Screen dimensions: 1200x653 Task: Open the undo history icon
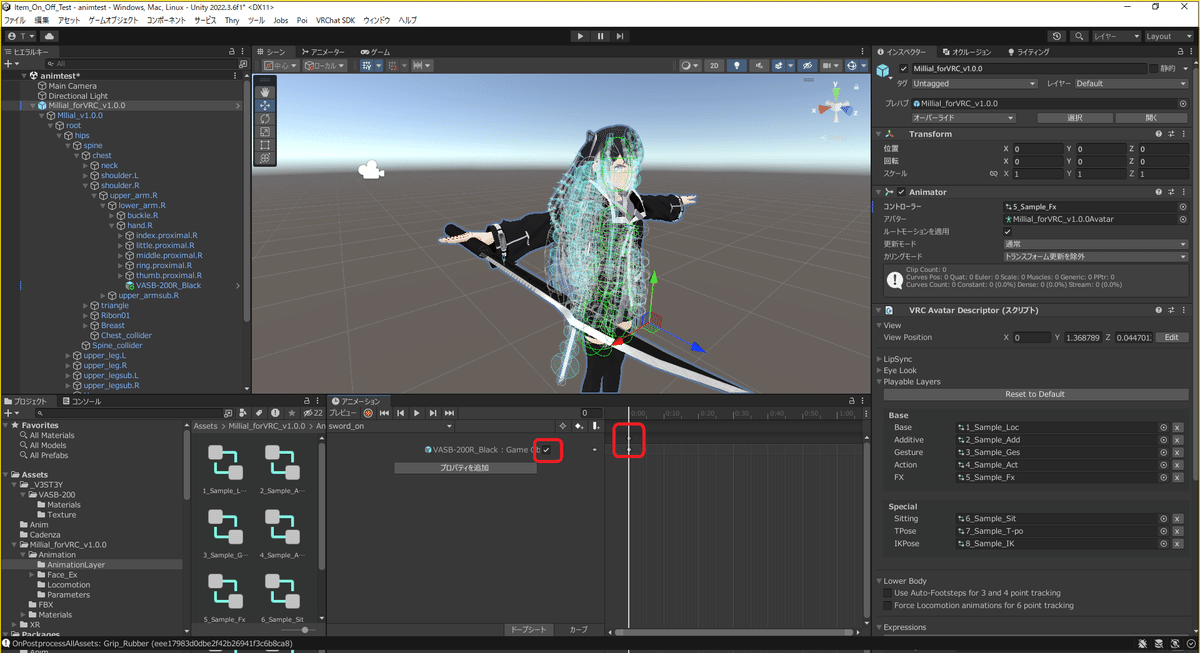tap(1059, 36)
